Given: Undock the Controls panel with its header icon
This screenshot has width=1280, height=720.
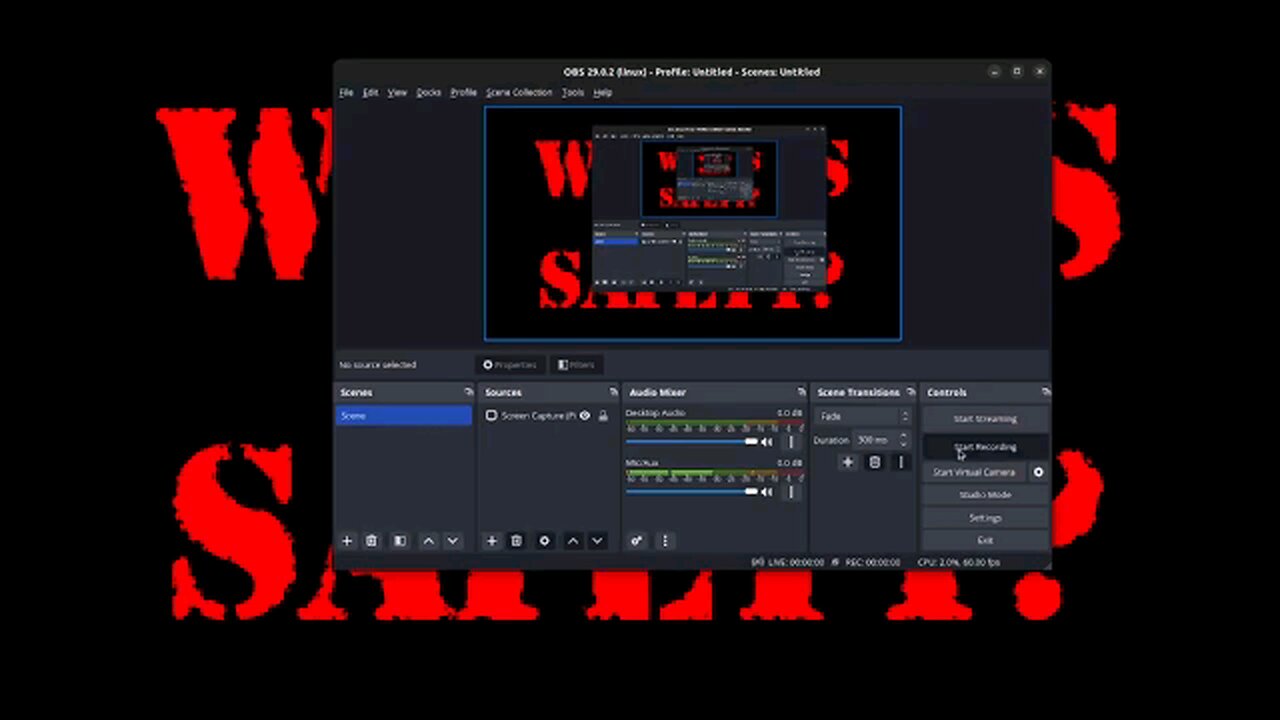Looking at the screenshot, I should [x=1046, y=392].
